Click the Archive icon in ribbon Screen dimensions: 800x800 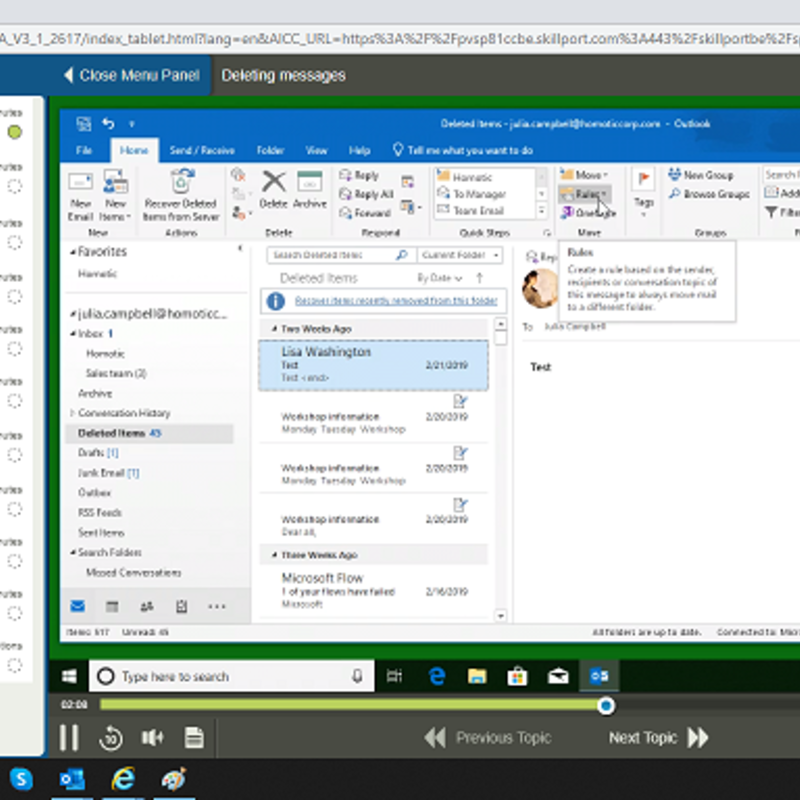[310, 190]
